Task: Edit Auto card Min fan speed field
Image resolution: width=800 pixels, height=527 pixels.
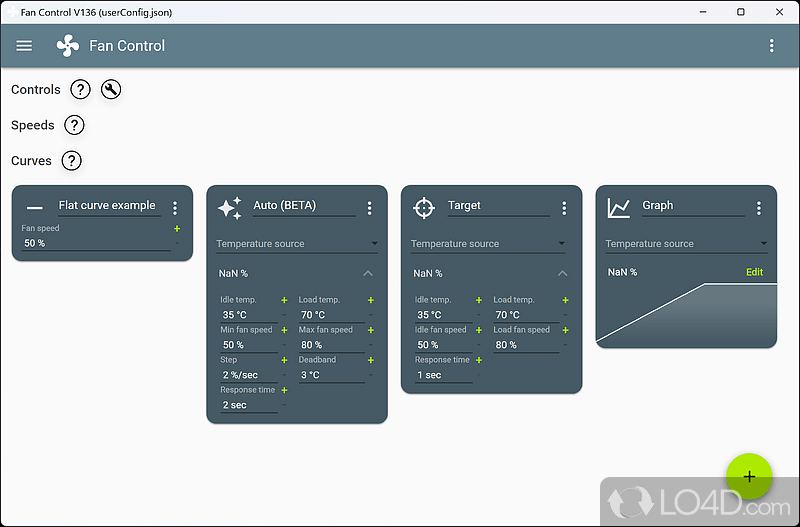Action: pyautogui.click(x=249, y=345)
